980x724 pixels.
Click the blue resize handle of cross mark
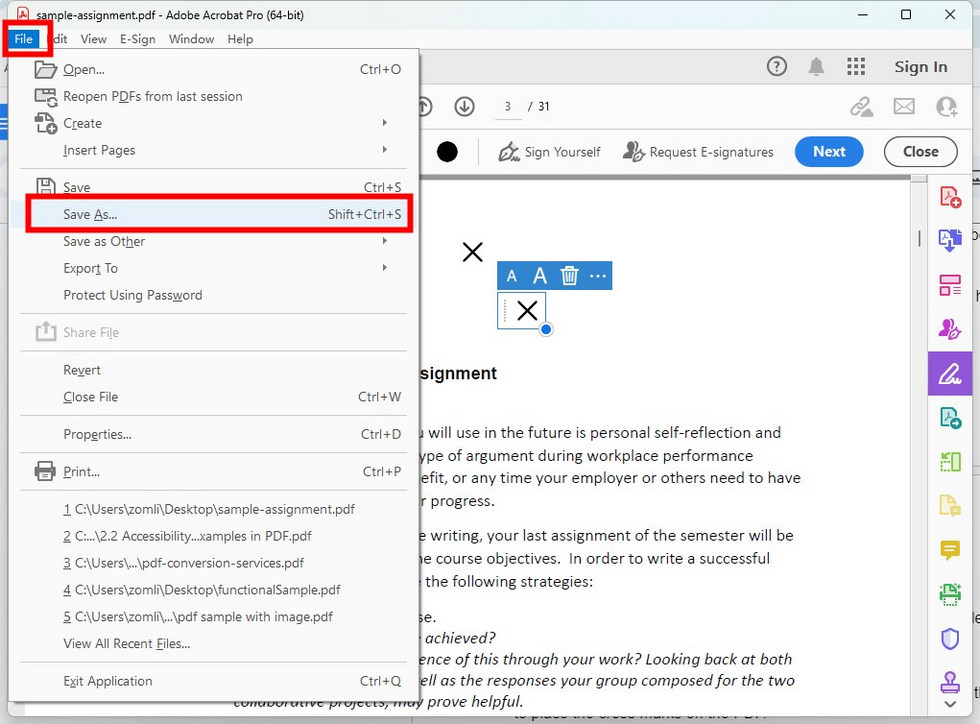click(x=546, y=329)
